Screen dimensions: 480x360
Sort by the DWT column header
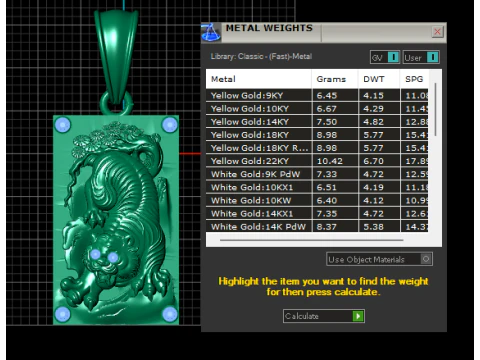pyautogui.click(x=379, y=79)
